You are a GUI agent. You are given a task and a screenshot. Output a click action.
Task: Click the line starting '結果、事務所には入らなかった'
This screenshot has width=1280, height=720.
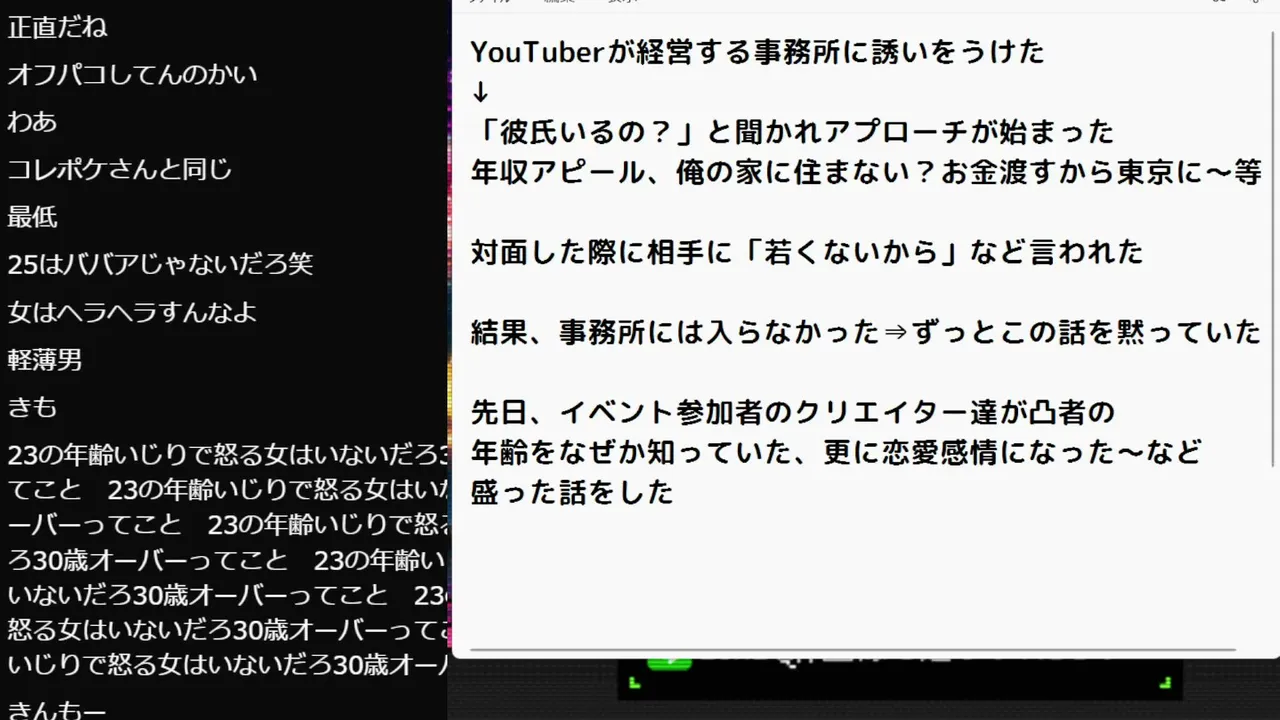pyautogui.click(x=866, y=332)
